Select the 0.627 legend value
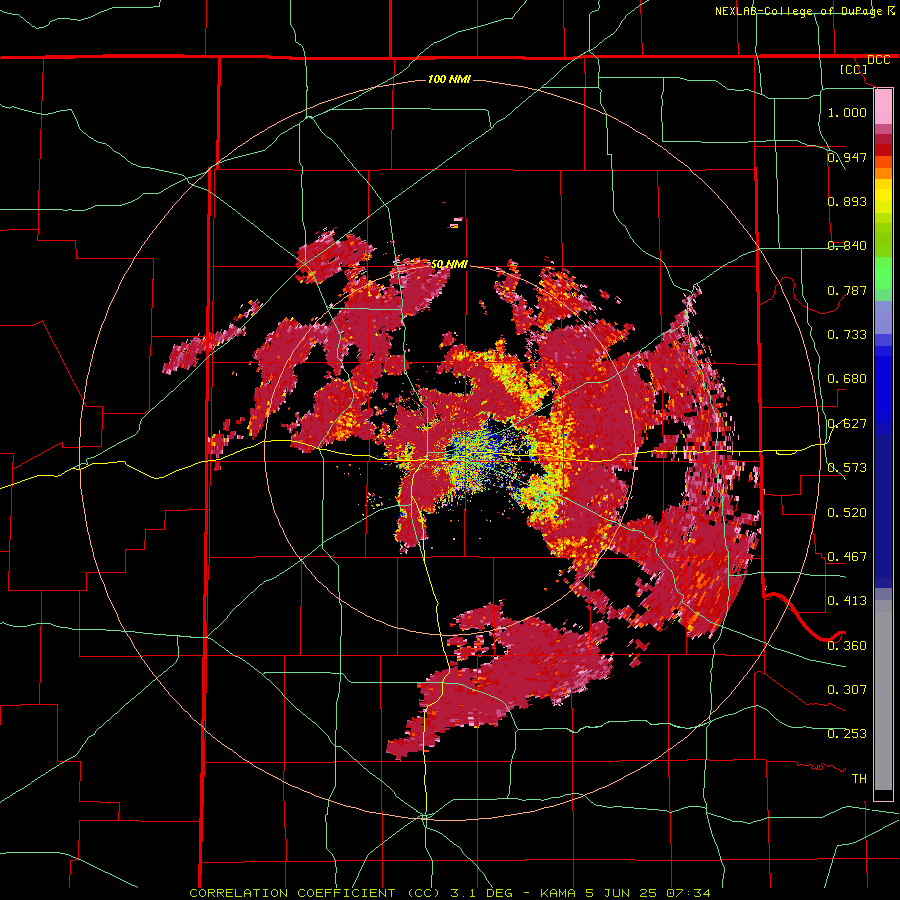The height and width of the screenshot is (900, 900). click(847, 423)
